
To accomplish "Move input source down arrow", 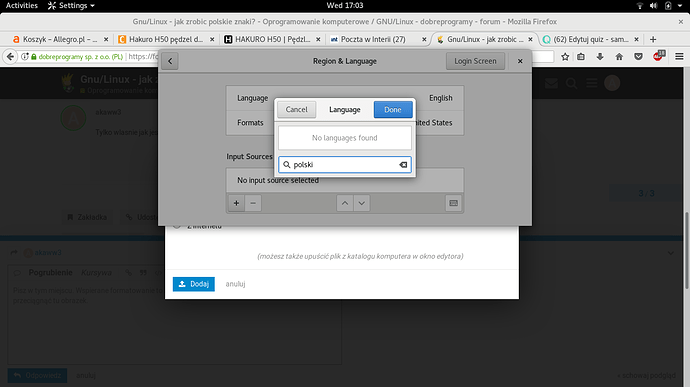I will click(362, 203).
